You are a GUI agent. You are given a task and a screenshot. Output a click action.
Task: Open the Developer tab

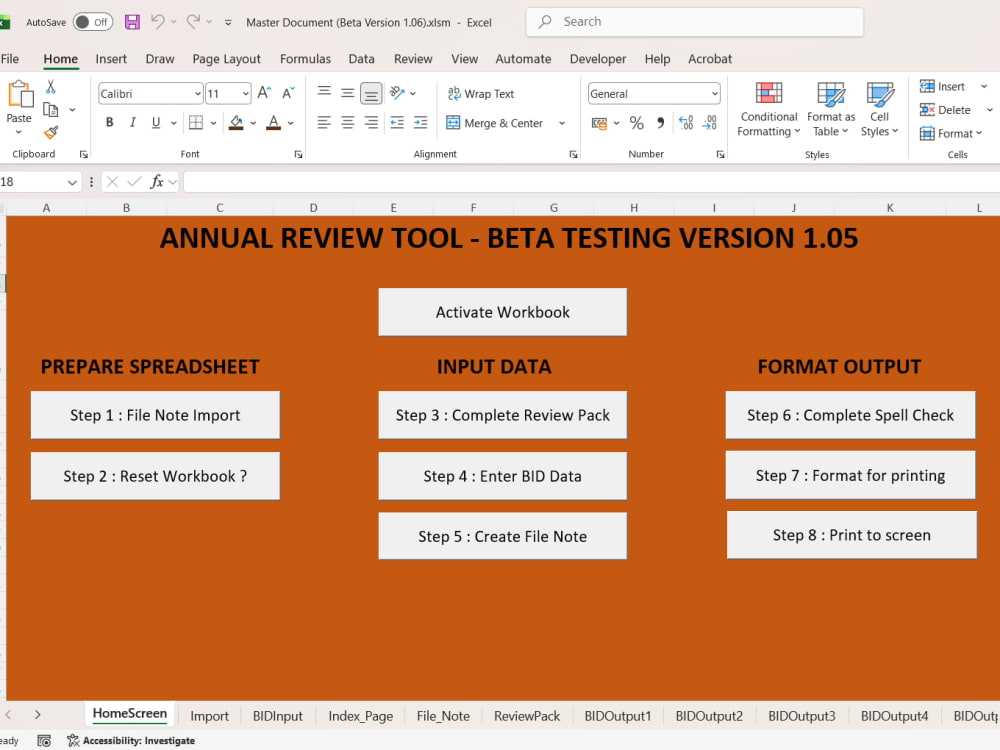pyautogui.click(x=598, y=59)
